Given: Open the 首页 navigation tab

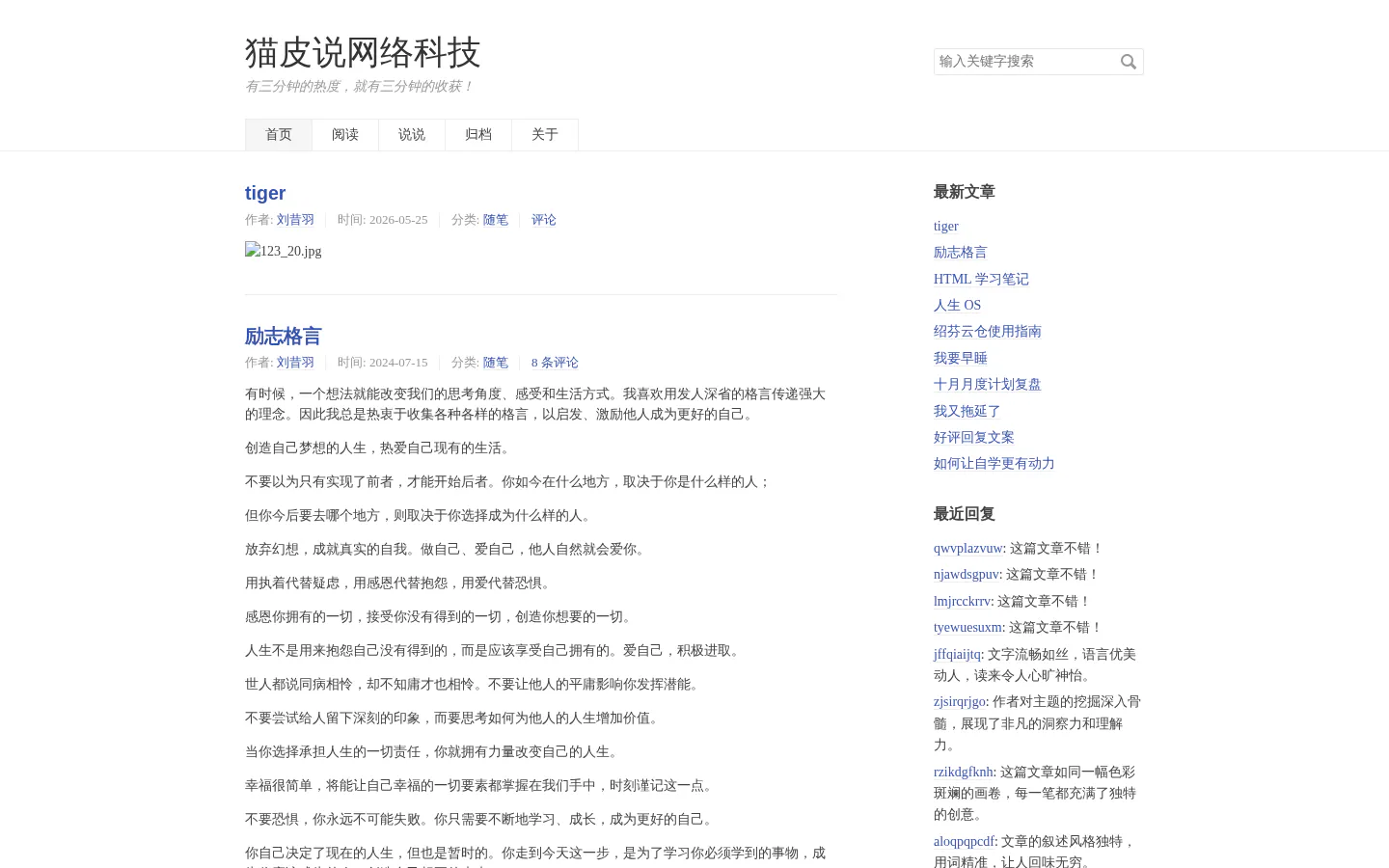Looking at the screenshot, I should 279,135.
